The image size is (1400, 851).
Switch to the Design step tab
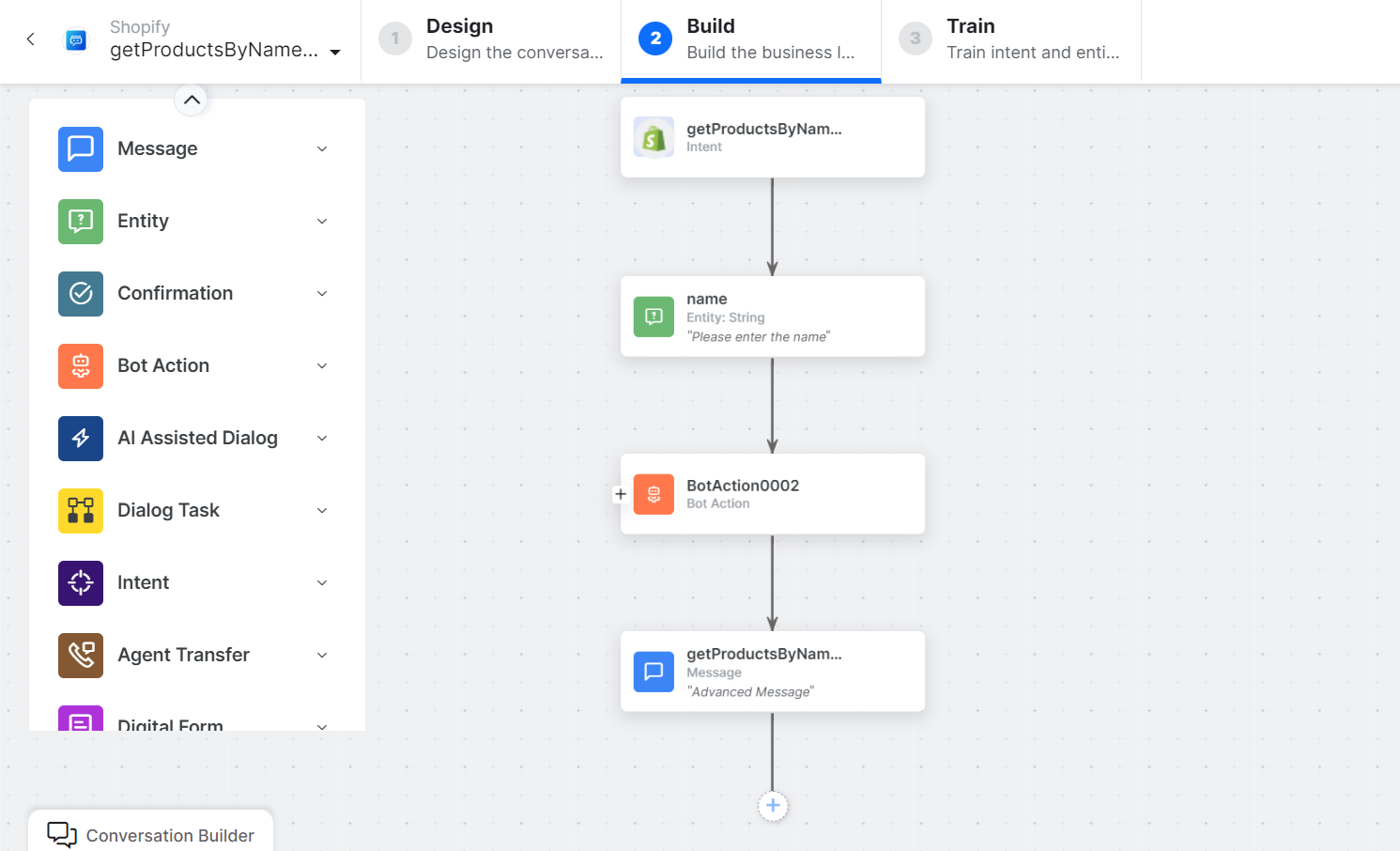click(491, 39)
